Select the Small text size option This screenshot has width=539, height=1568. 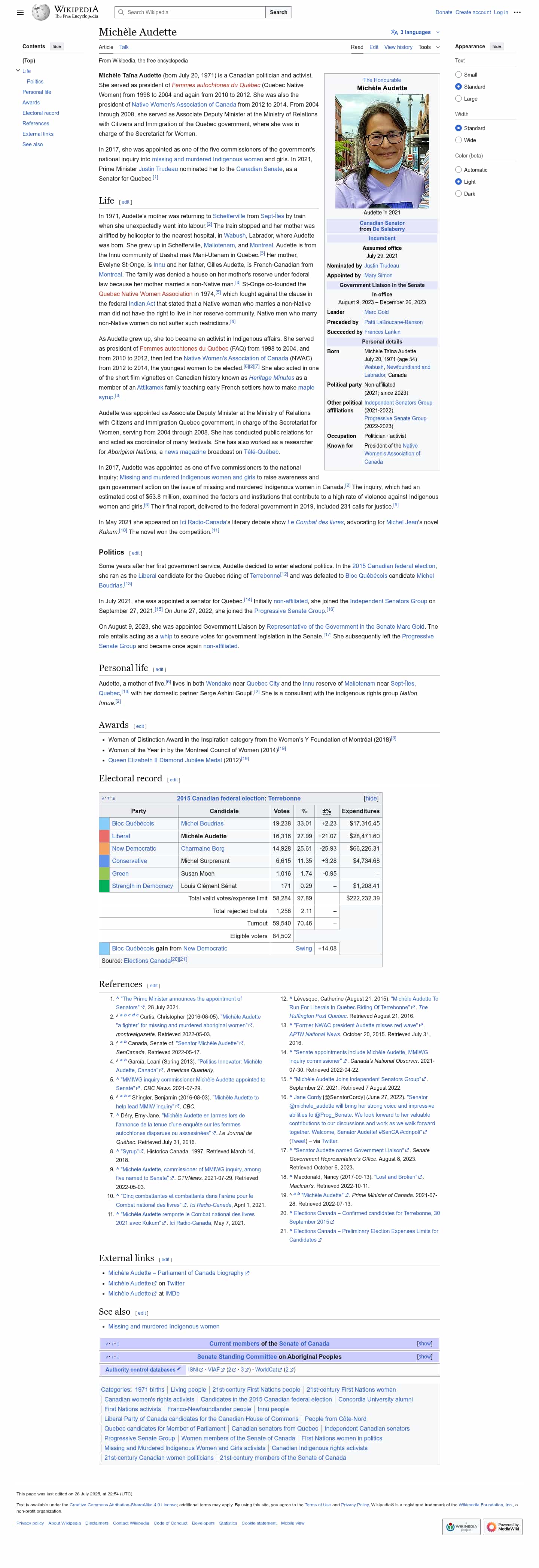458,75
